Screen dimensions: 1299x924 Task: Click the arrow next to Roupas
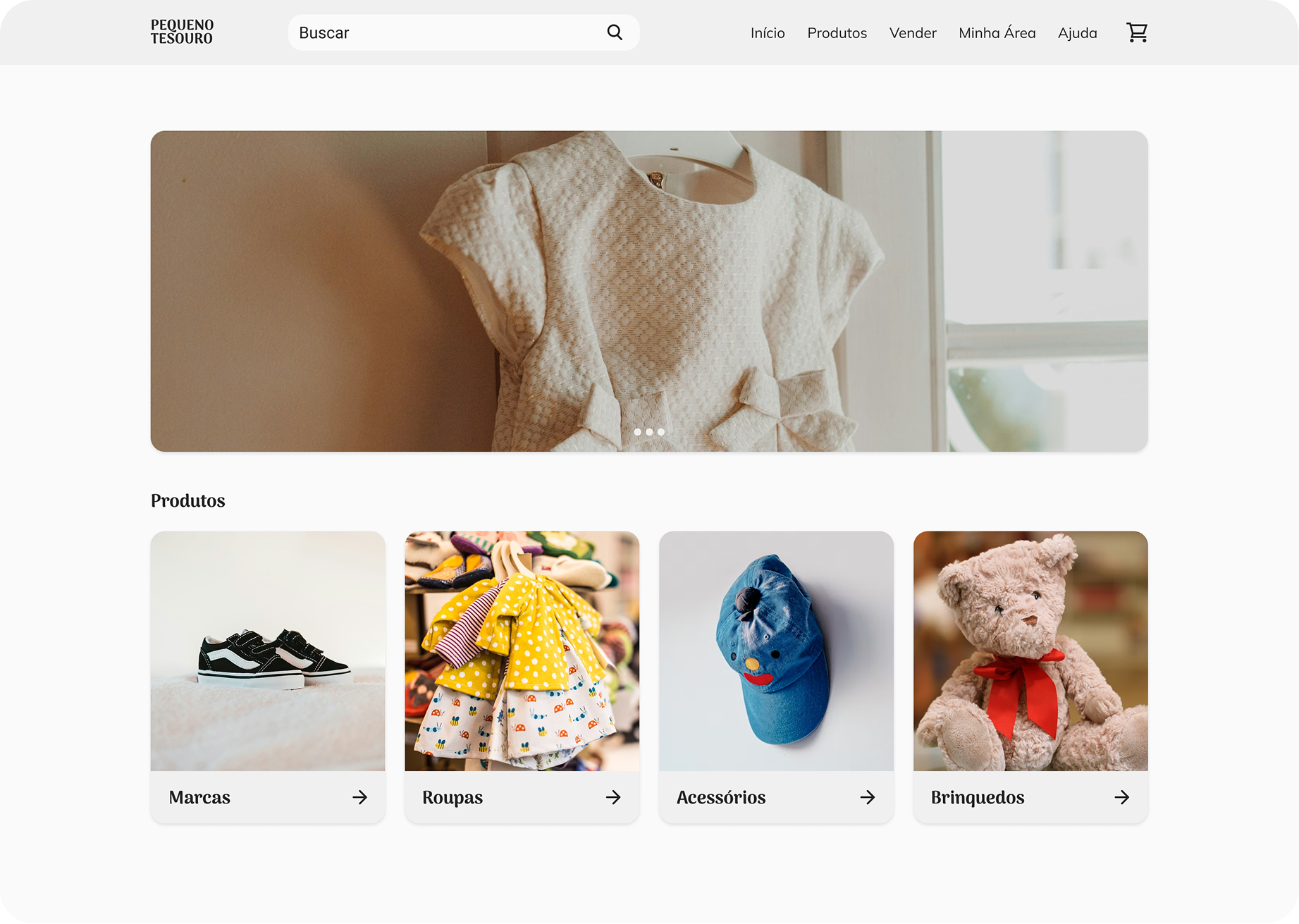tap(613, 797)
